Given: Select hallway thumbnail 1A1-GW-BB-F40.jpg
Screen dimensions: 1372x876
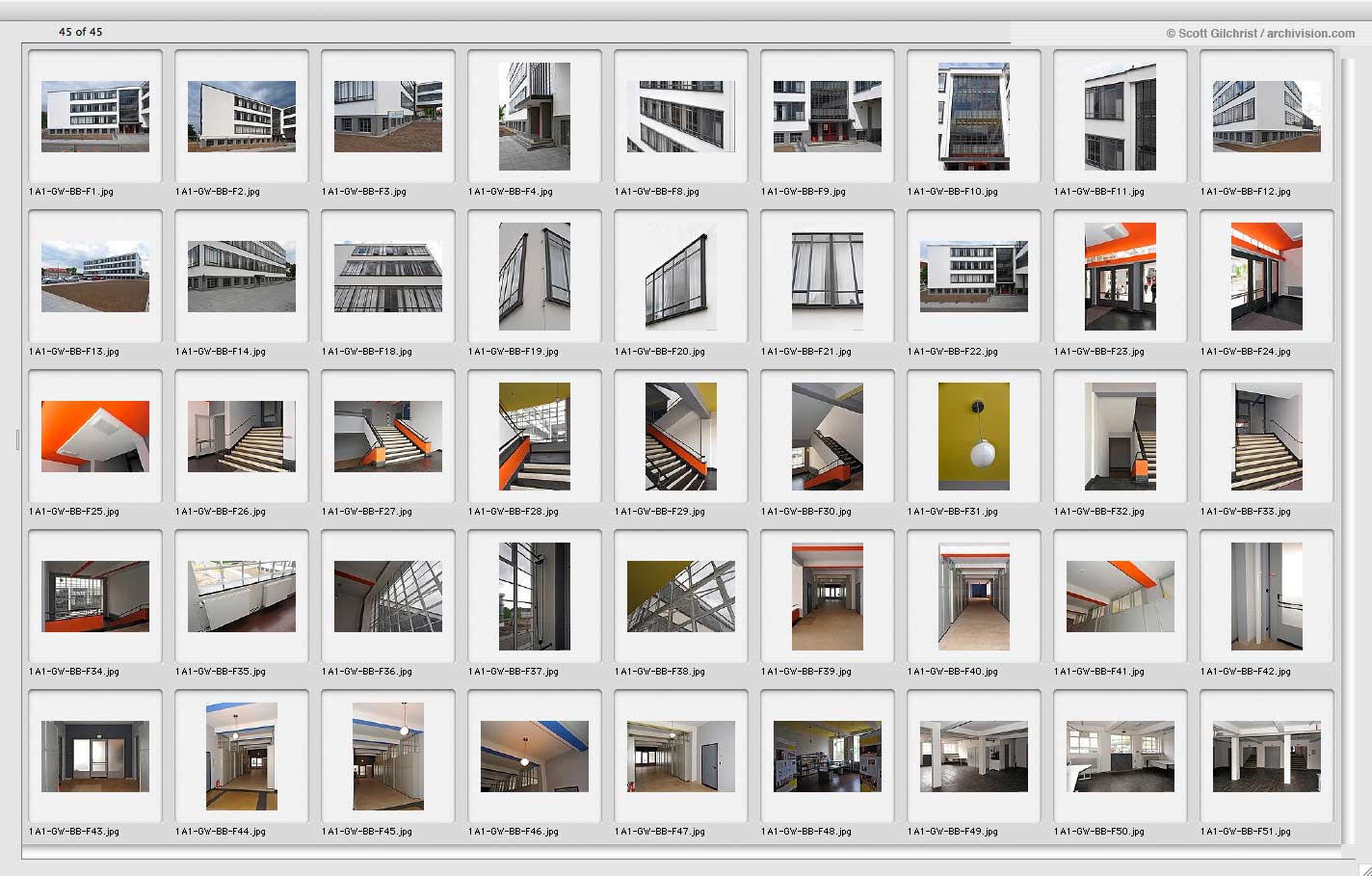Looking at the screenshot, I should point(974,597).
